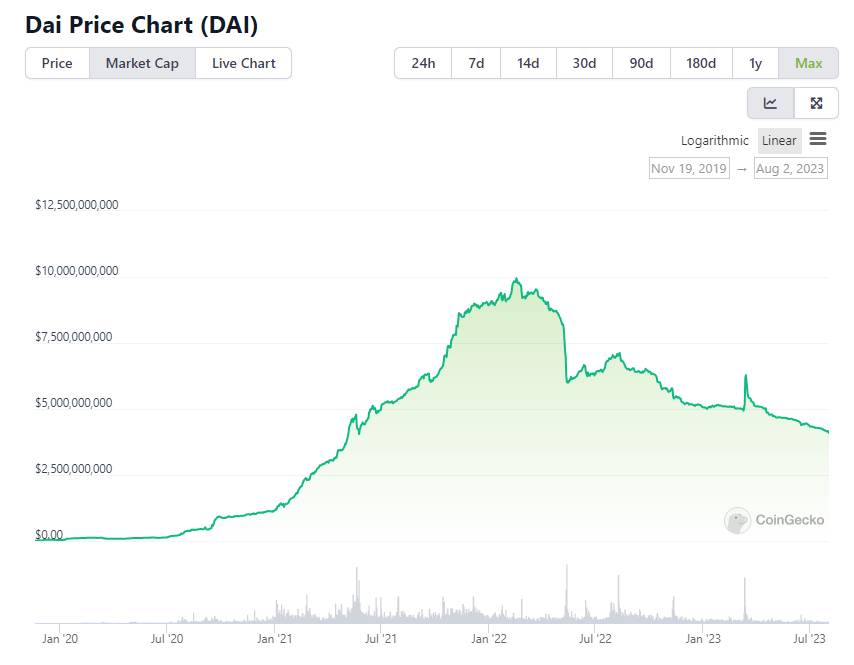Open the chart hamburger menu
This screenshot has width=854, height=665.
(x=818, y=139)
